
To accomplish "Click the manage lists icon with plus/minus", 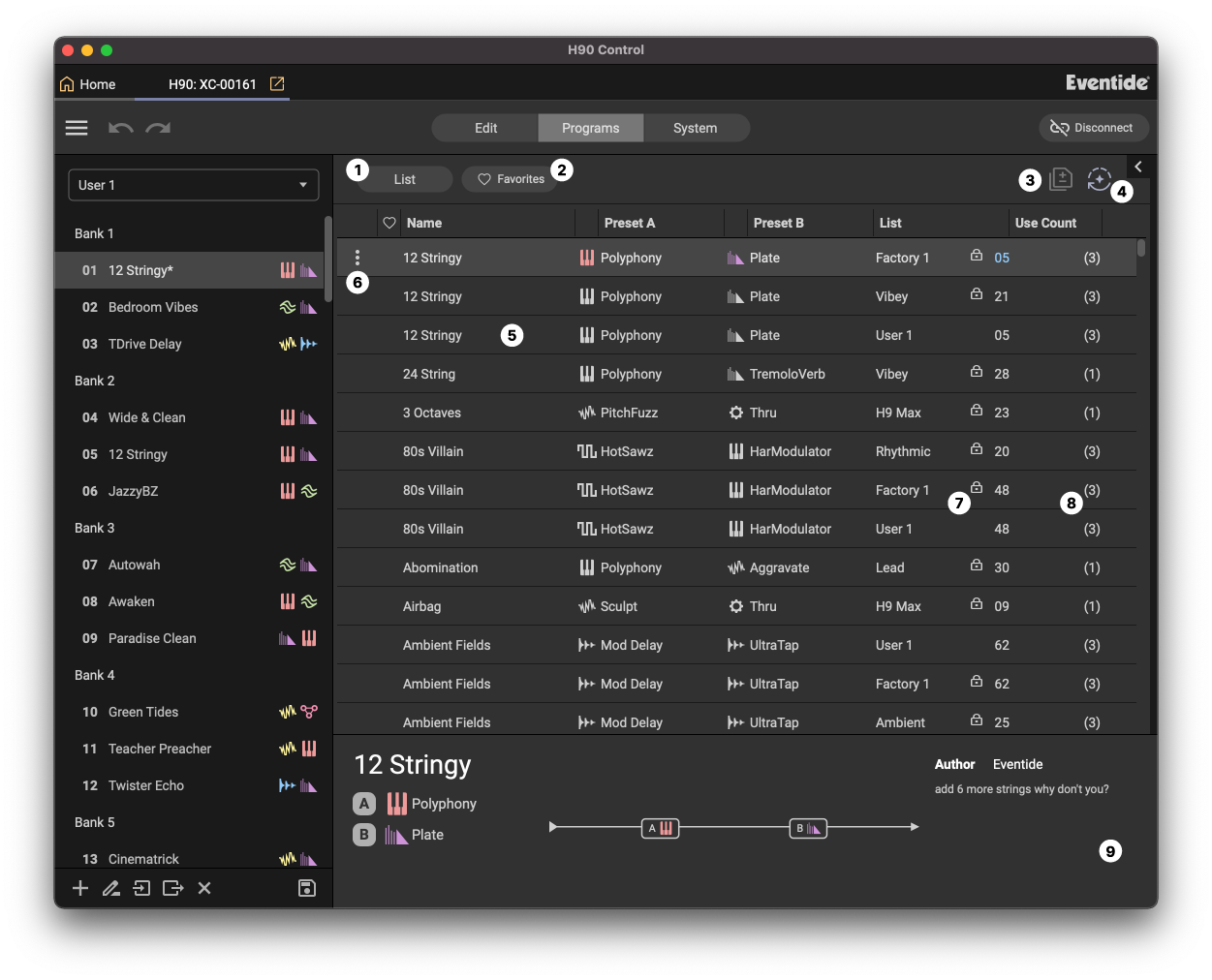I will (1061, 179).
